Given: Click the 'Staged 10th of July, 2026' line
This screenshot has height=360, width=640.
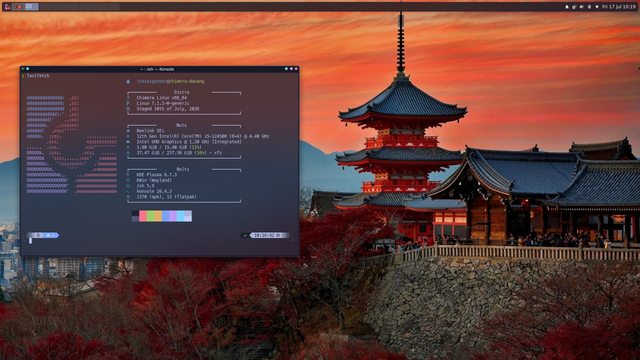Looking at the screenshot, I should point(168,109).
